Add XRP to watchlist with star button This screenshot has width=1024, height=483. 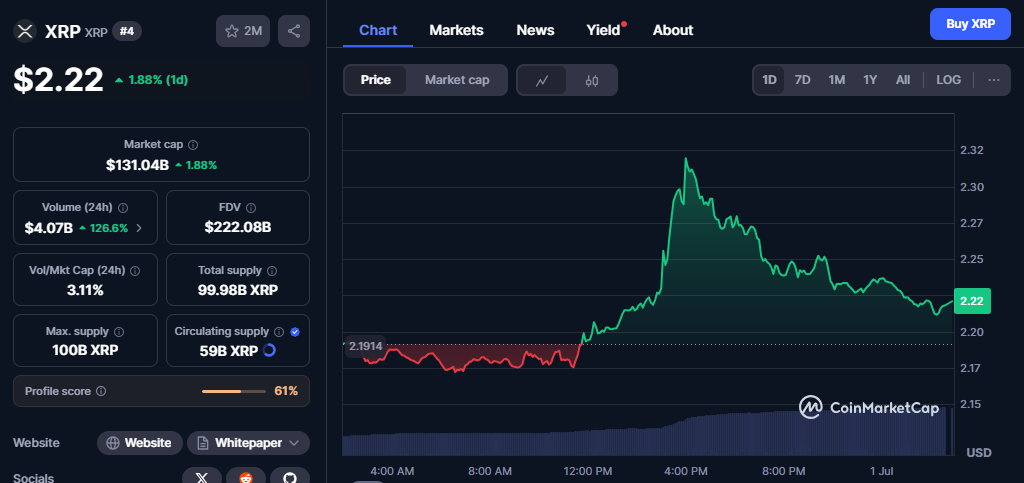243,31
